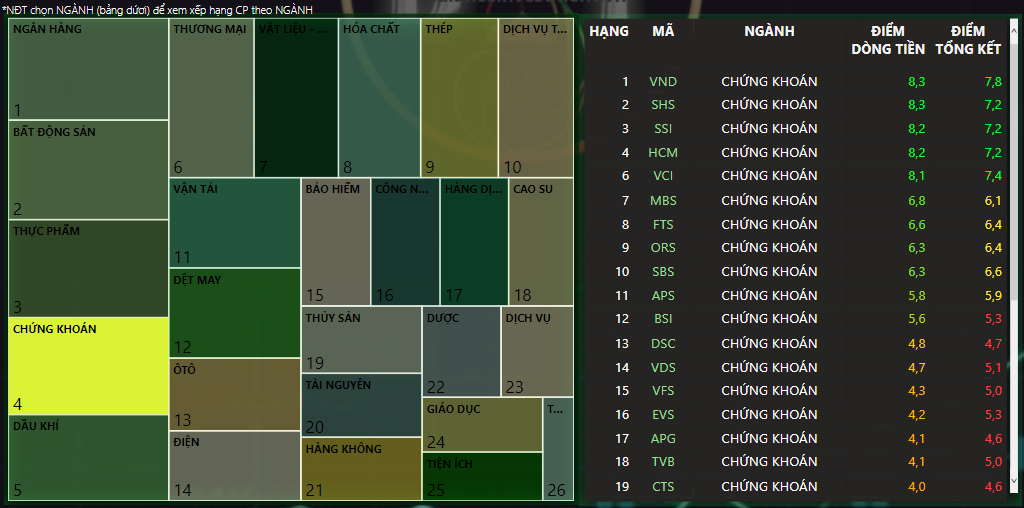Pick the small tile numbered 26
Image resolution: width=1024 pixels, height=508 pixels.
(x=558, y=449)
